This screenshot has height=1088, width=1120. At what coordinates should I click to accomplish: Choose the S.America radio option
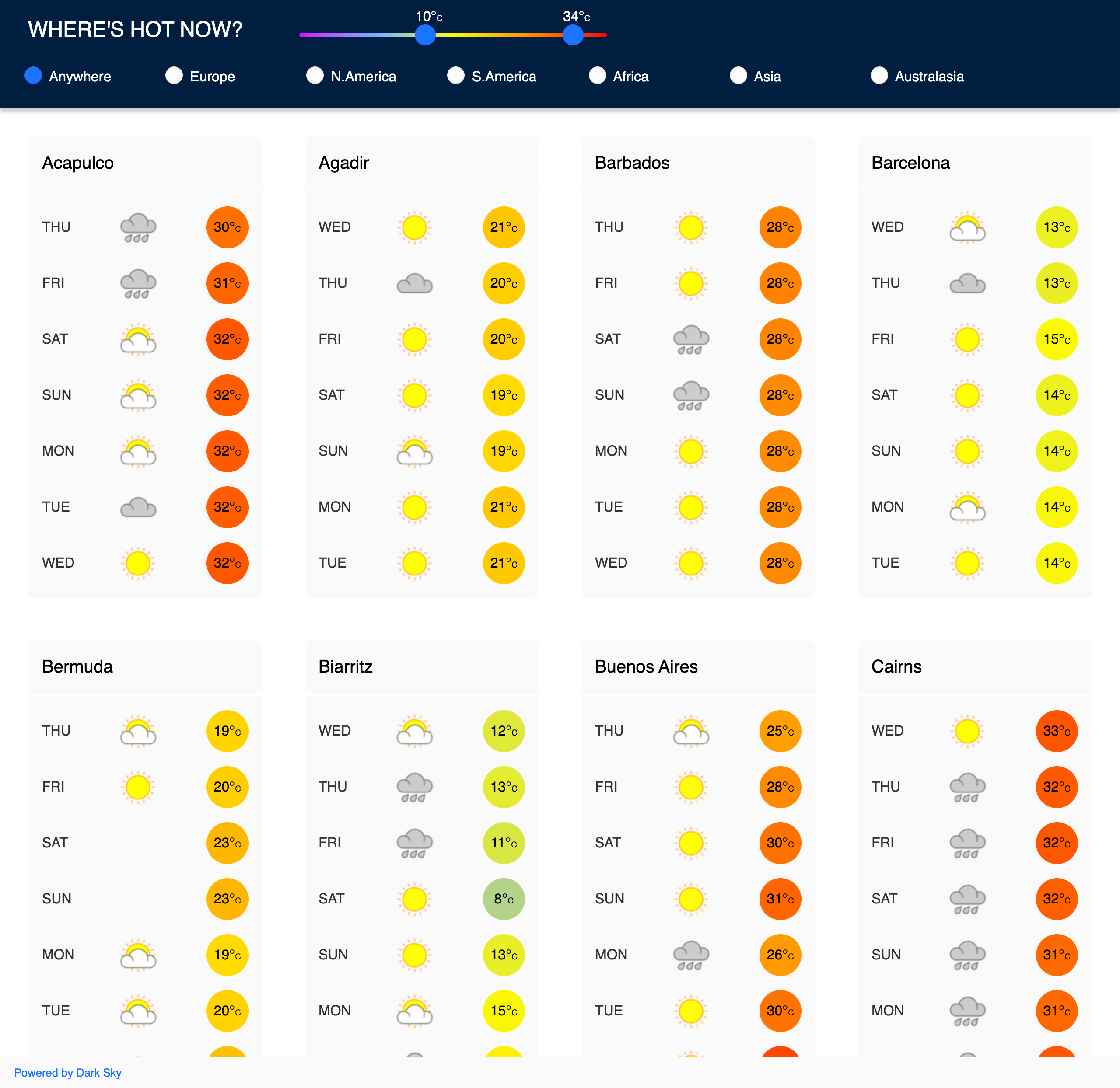tap(456, 75)
